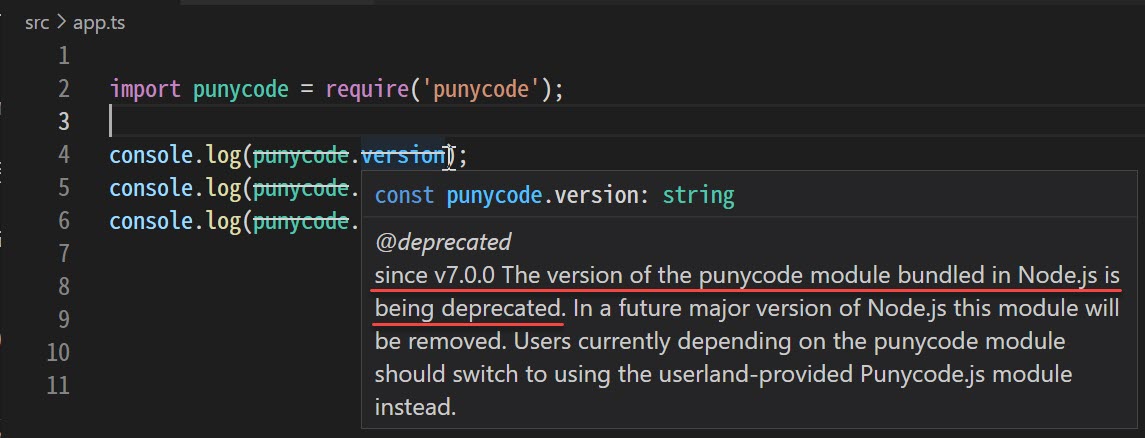The image size is (1145, 438).
Task: Select line number 10 in gutter
Action: [58, 353]
